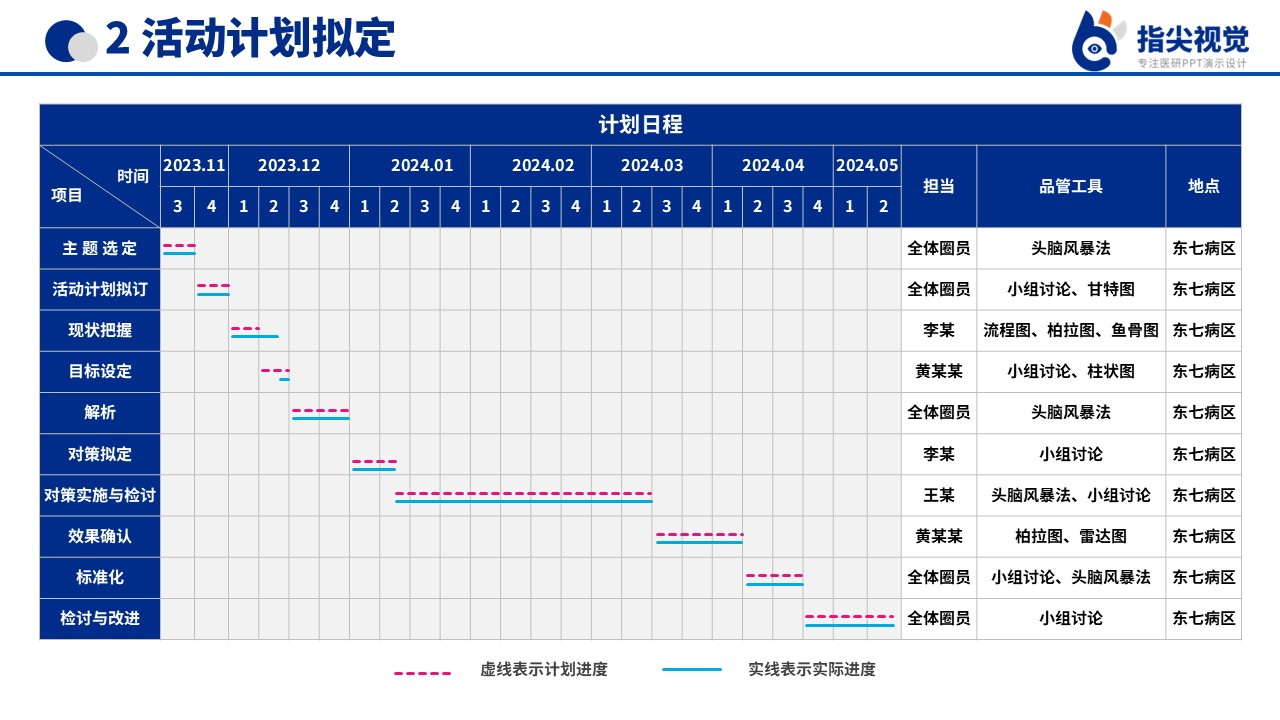
Task: Select the 地点 column header
Action: coord(1204,186)
